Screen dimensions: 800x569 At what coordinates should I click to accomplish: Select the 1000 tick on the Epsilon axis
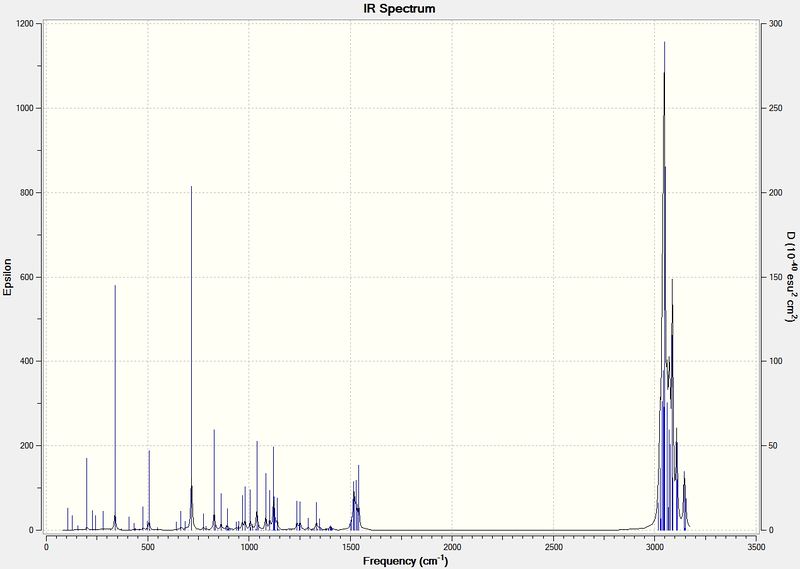25,108
